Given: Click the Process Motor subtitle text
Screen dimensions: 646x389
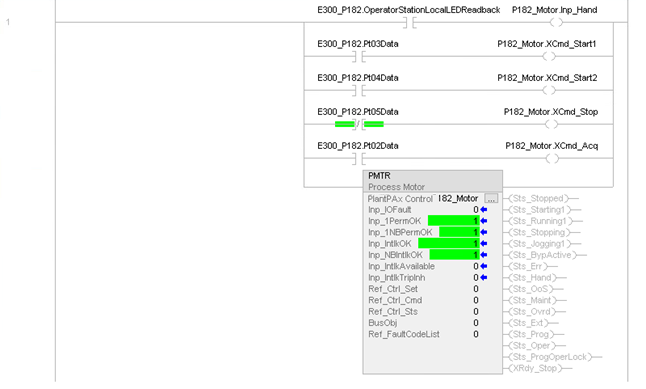Looking at the screenshot, I should pyautogui.click(x=396, y=187).
